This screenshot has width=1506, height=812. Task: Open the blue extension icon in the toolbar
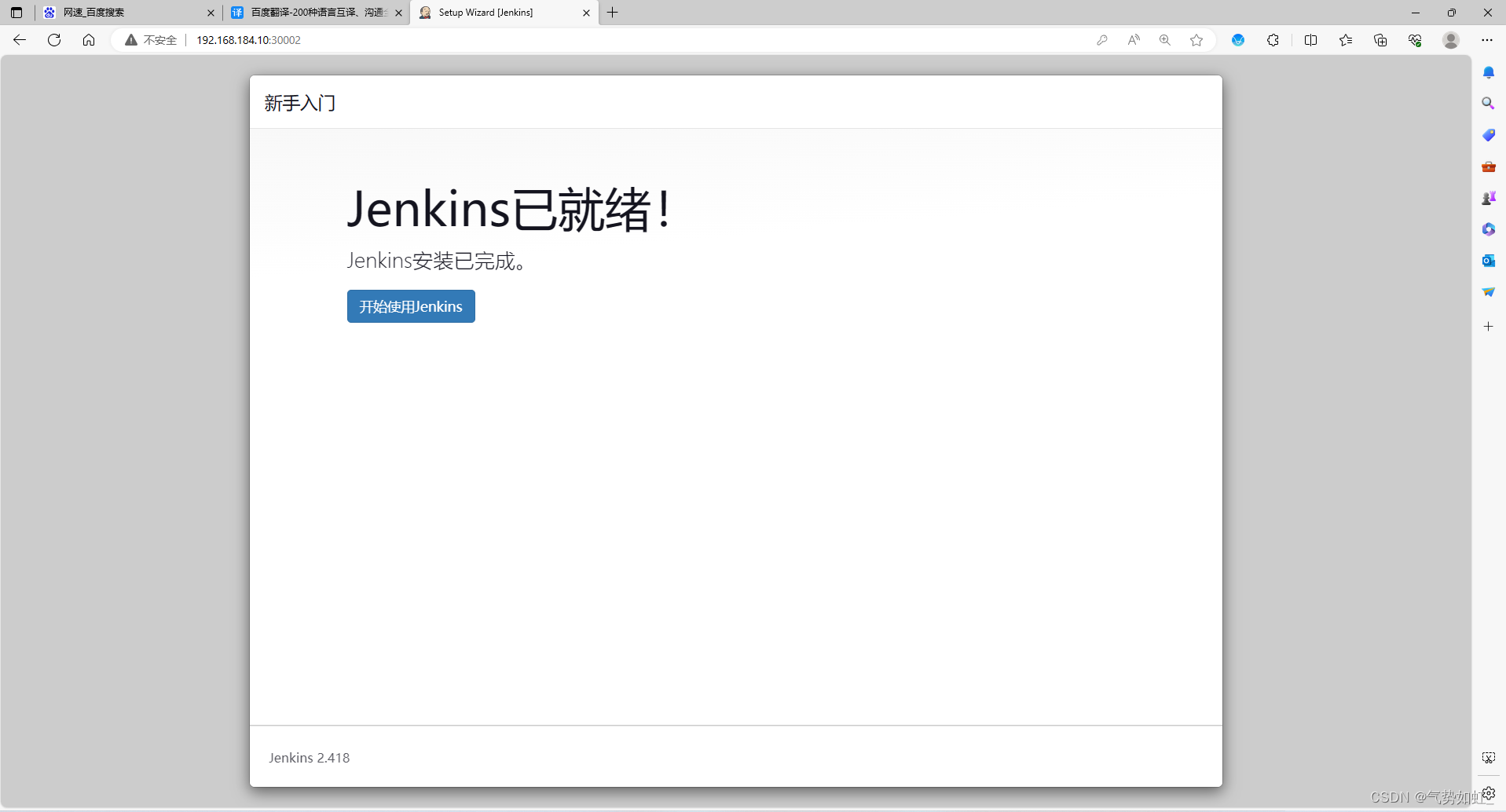1238,40
